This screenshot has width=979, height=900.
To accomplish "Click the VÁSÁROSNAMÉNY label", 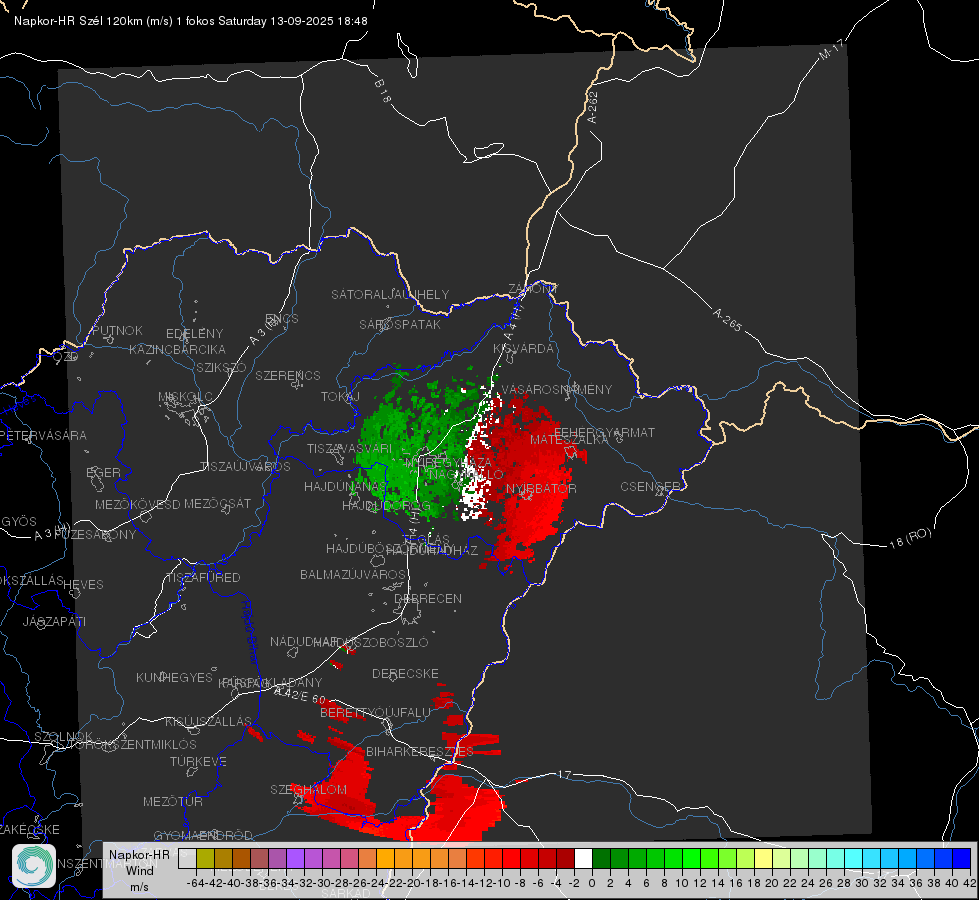I will 557,389.
